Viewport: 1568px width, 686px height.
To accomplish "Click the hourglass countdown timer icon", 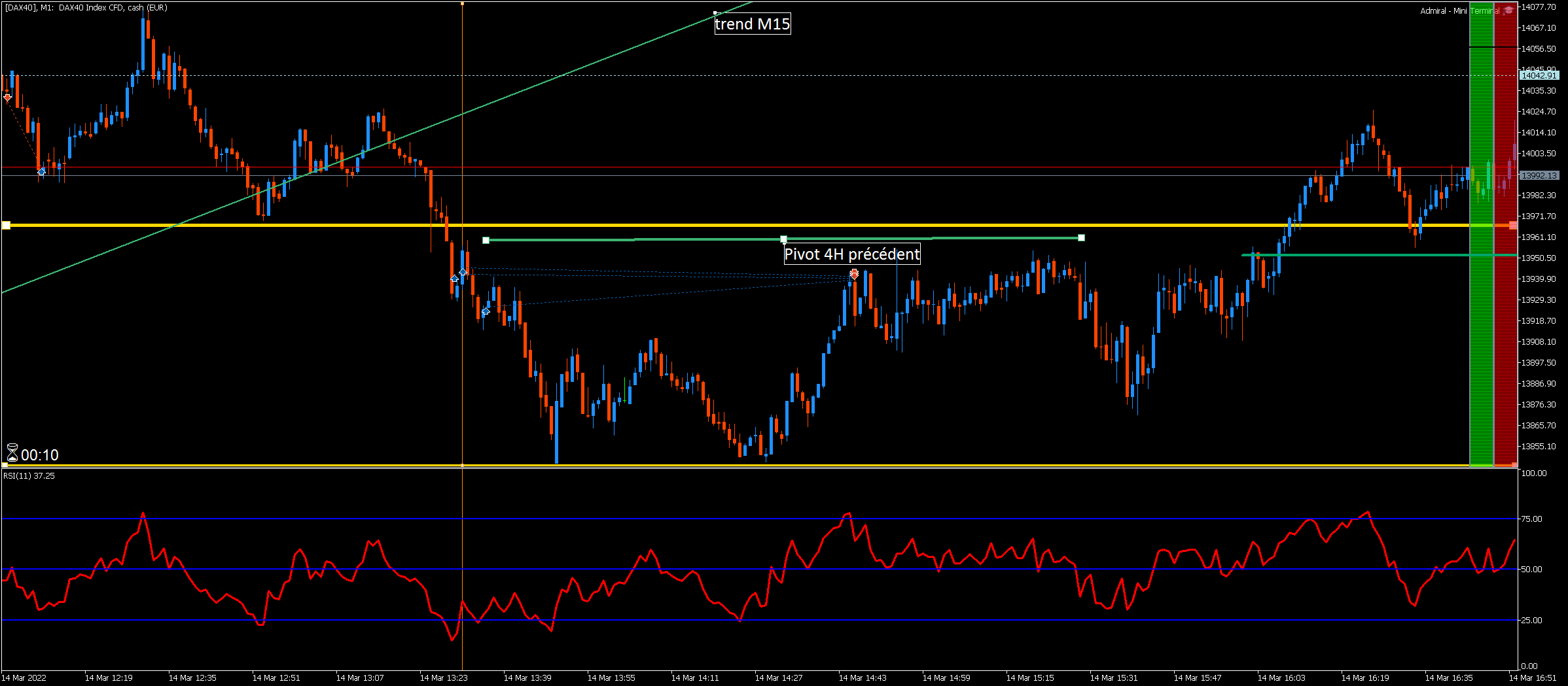I will tap(12, 453).
